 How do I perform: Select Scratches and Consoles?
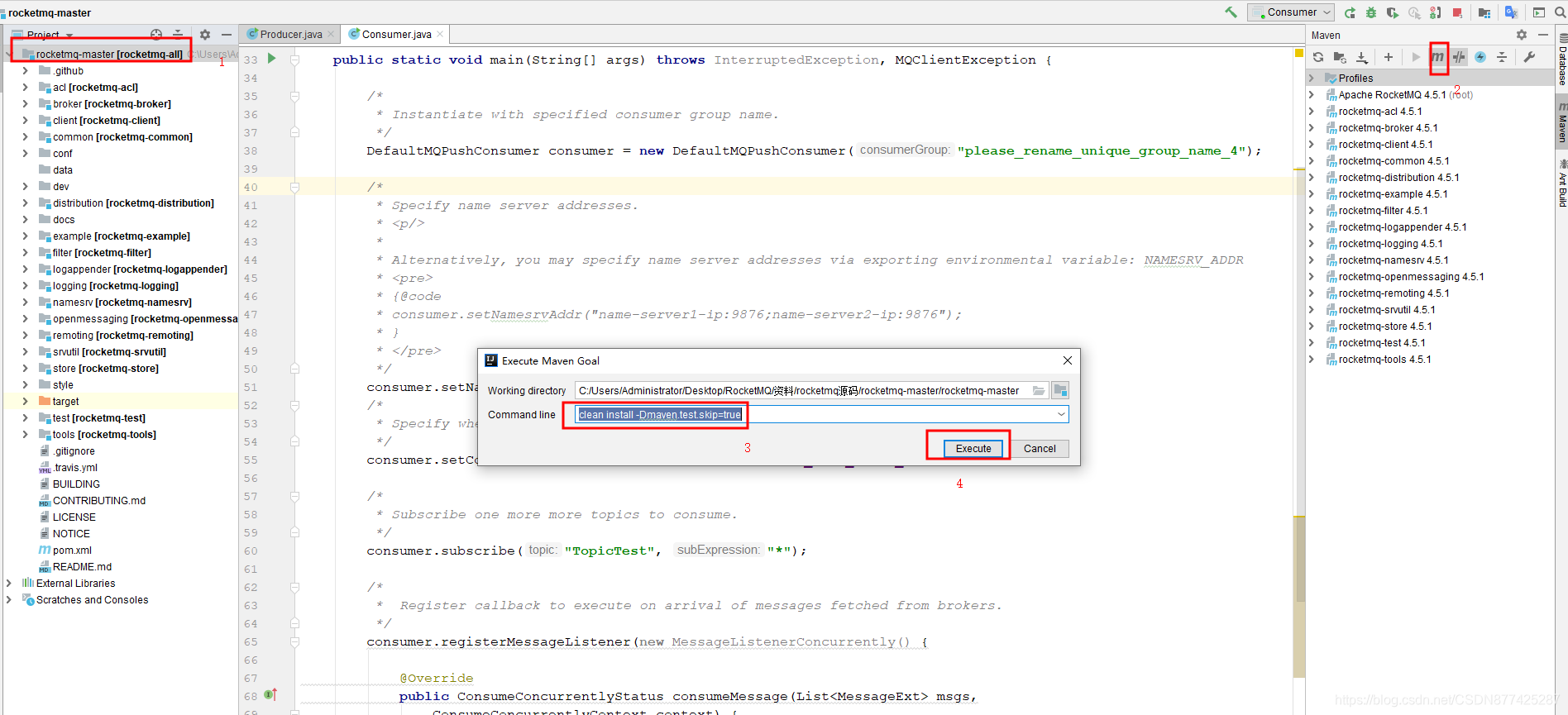coord(85,599)
